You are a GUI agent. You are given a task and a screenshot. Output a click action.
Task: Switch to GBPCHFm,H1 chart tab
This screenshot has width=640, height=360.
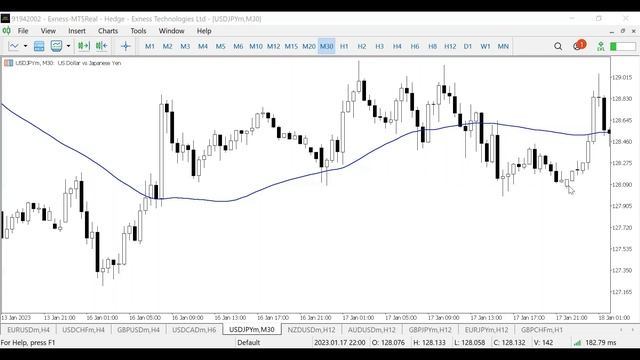point(542,329)
